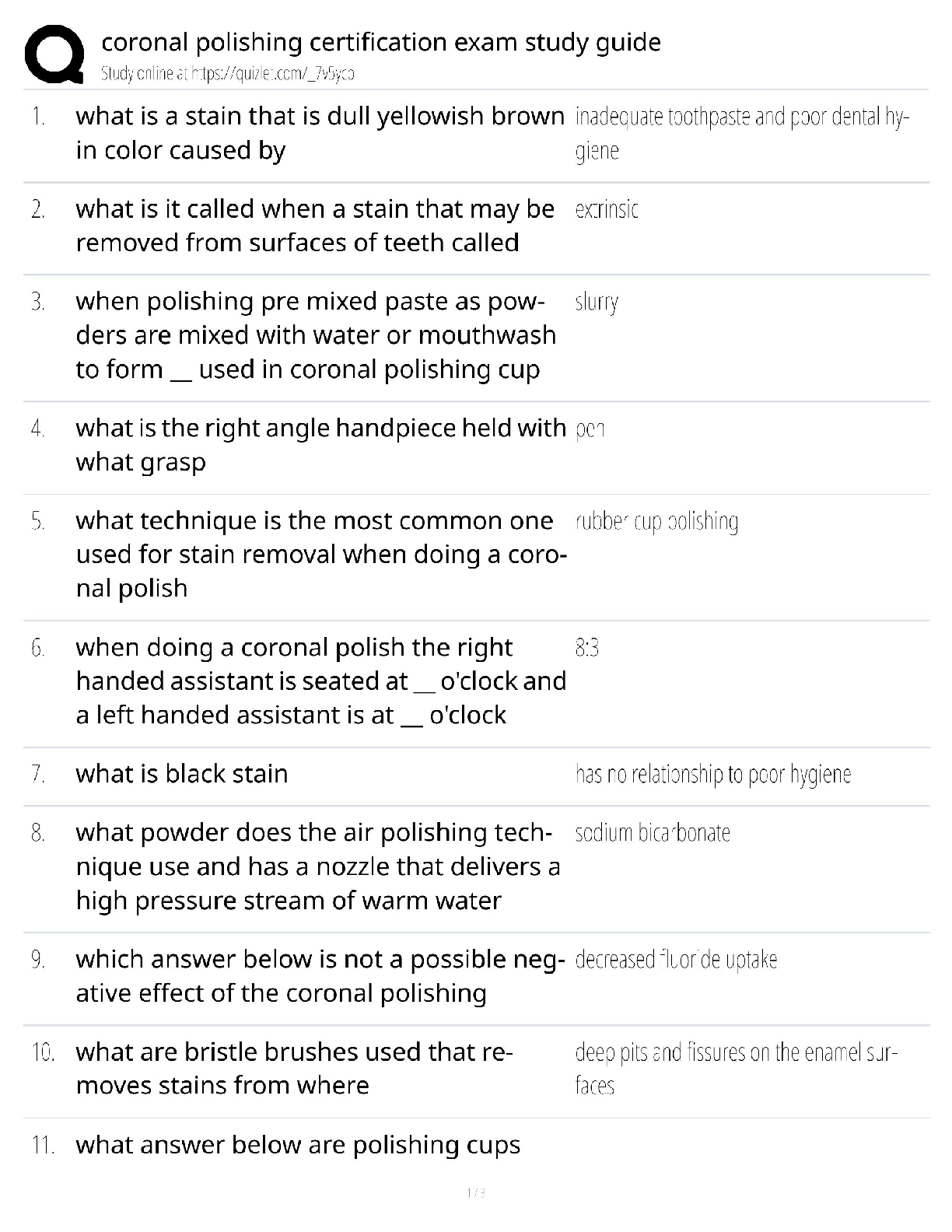Select the title 'coronal polishing certification exam study guide'
Screen dimensions: 952x1232
(x=381, y=41)
